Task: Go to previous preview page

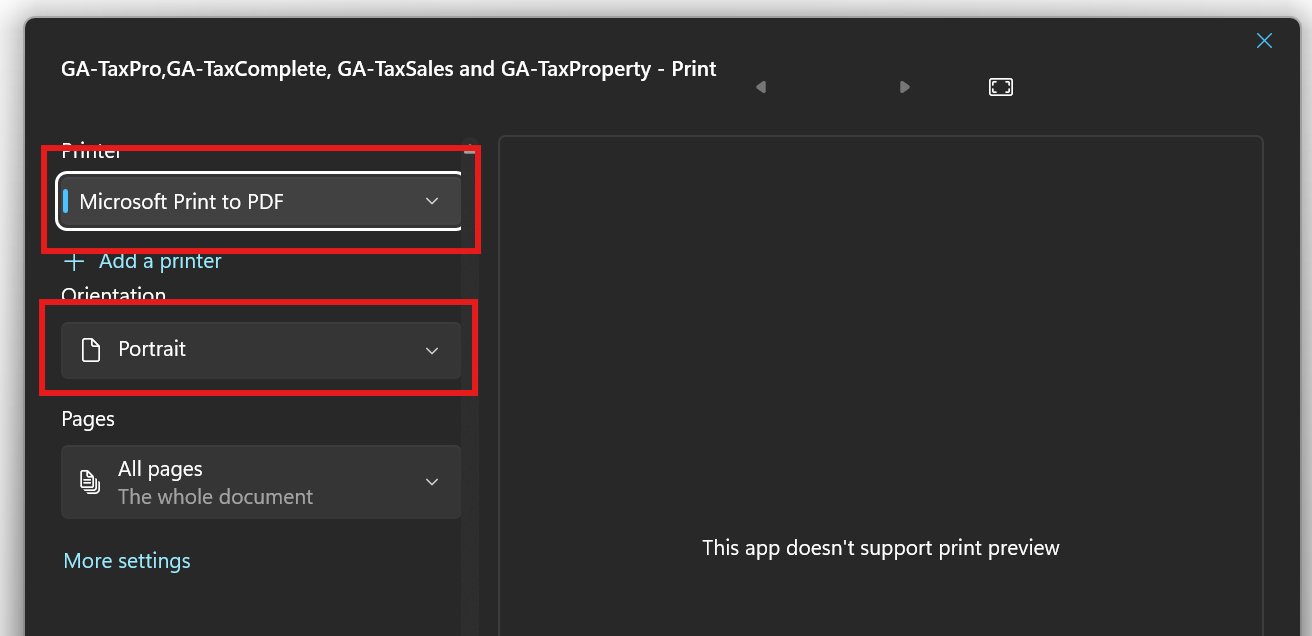Action: point(761,87)
